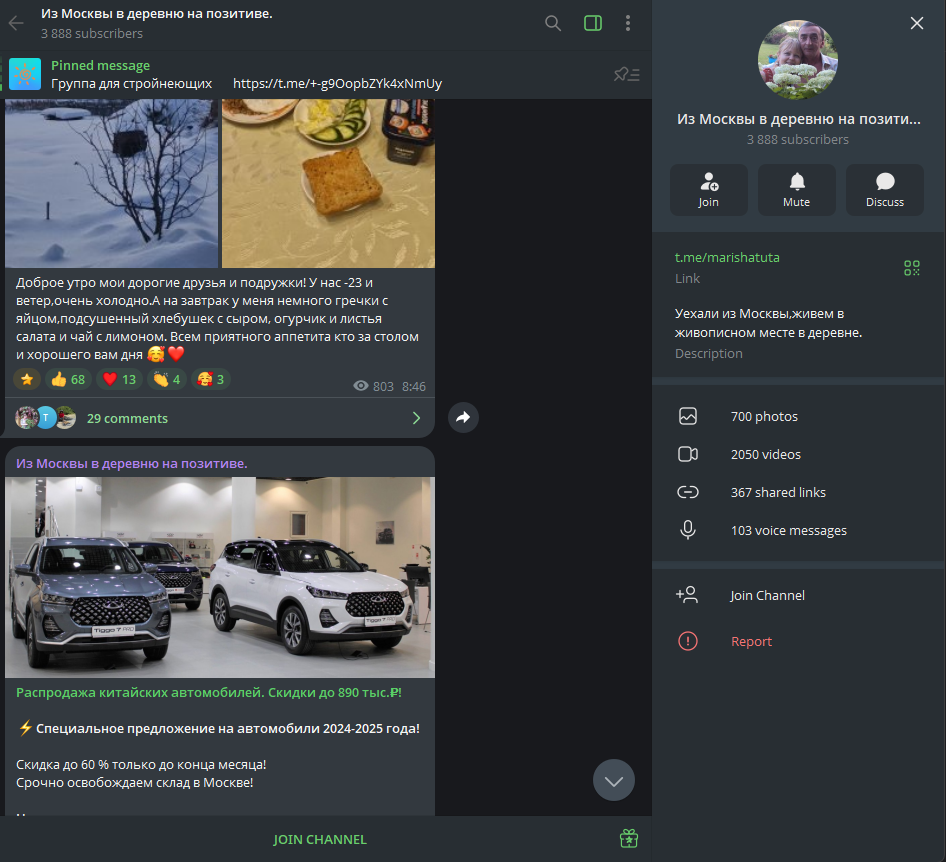The width and height of the screenshot is (946, 862).
Task: Open the gift icon in bottom bar
Action: [629, 838]
